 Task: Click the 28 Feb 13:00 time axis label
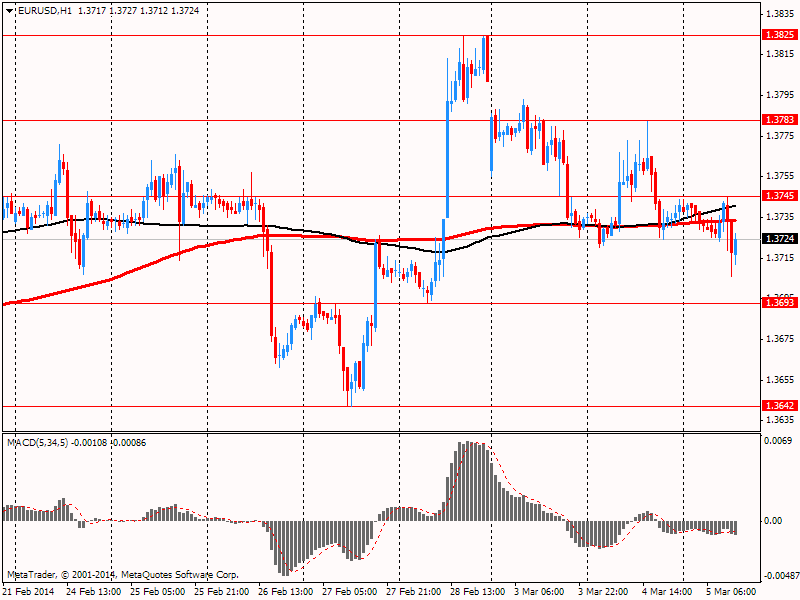tap(478, 592)
